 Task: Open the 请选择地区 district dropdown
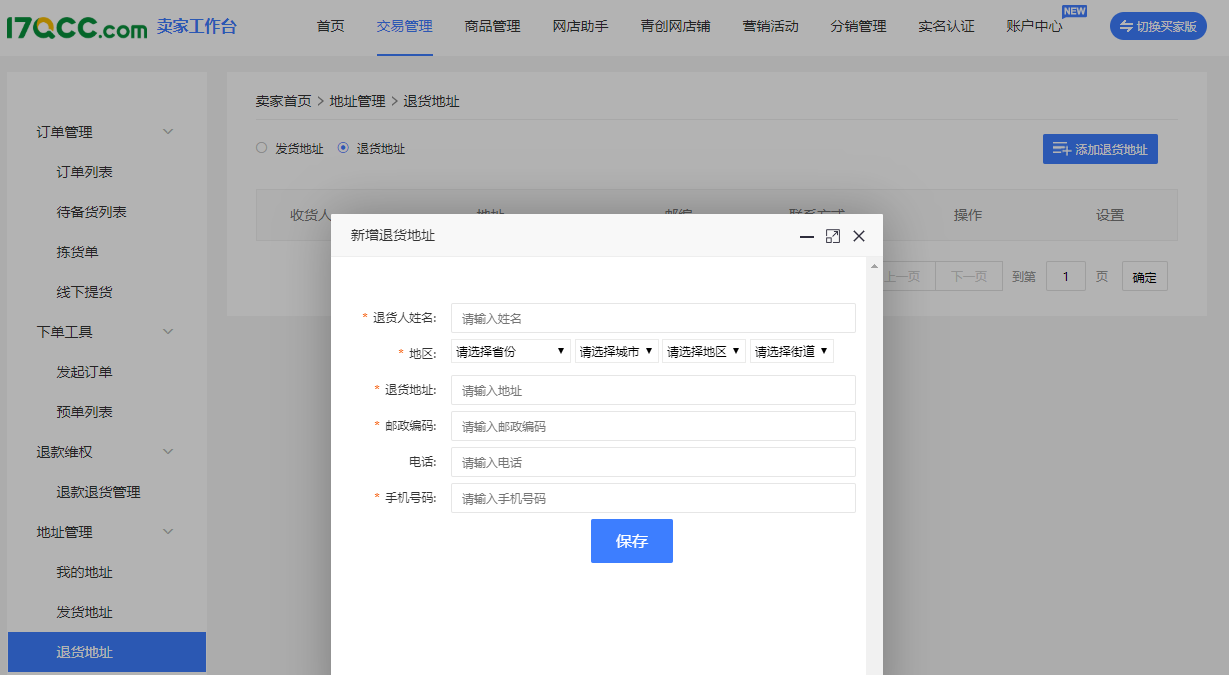pyautogui.click(x=703, y=352)
